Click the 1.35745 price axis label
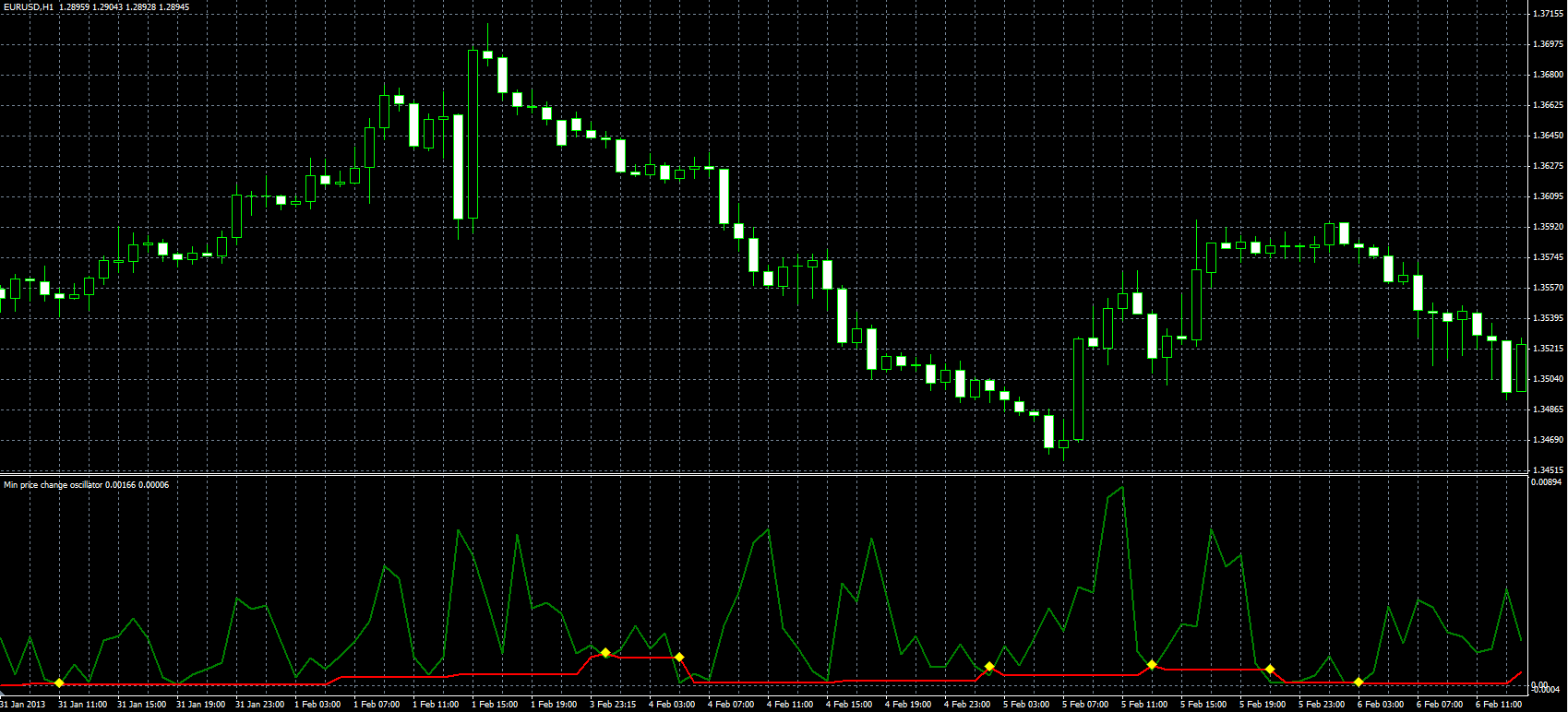Screen dimensions: 1568x712 click(1547, 257)
